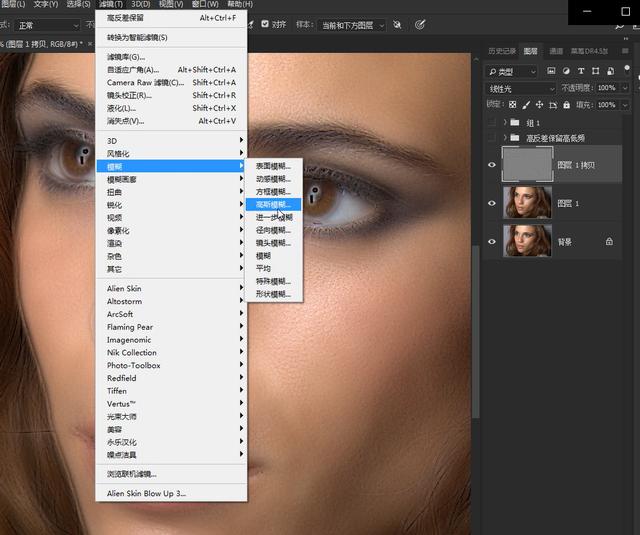
Task: Click the pressure-for-size icon in options bar
Action: tap(420, 25)
